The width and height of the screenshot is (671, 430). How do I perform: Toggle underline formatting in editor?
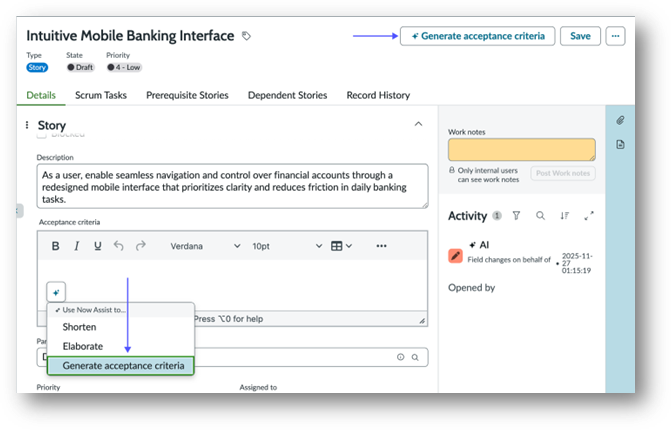[97, 246]
